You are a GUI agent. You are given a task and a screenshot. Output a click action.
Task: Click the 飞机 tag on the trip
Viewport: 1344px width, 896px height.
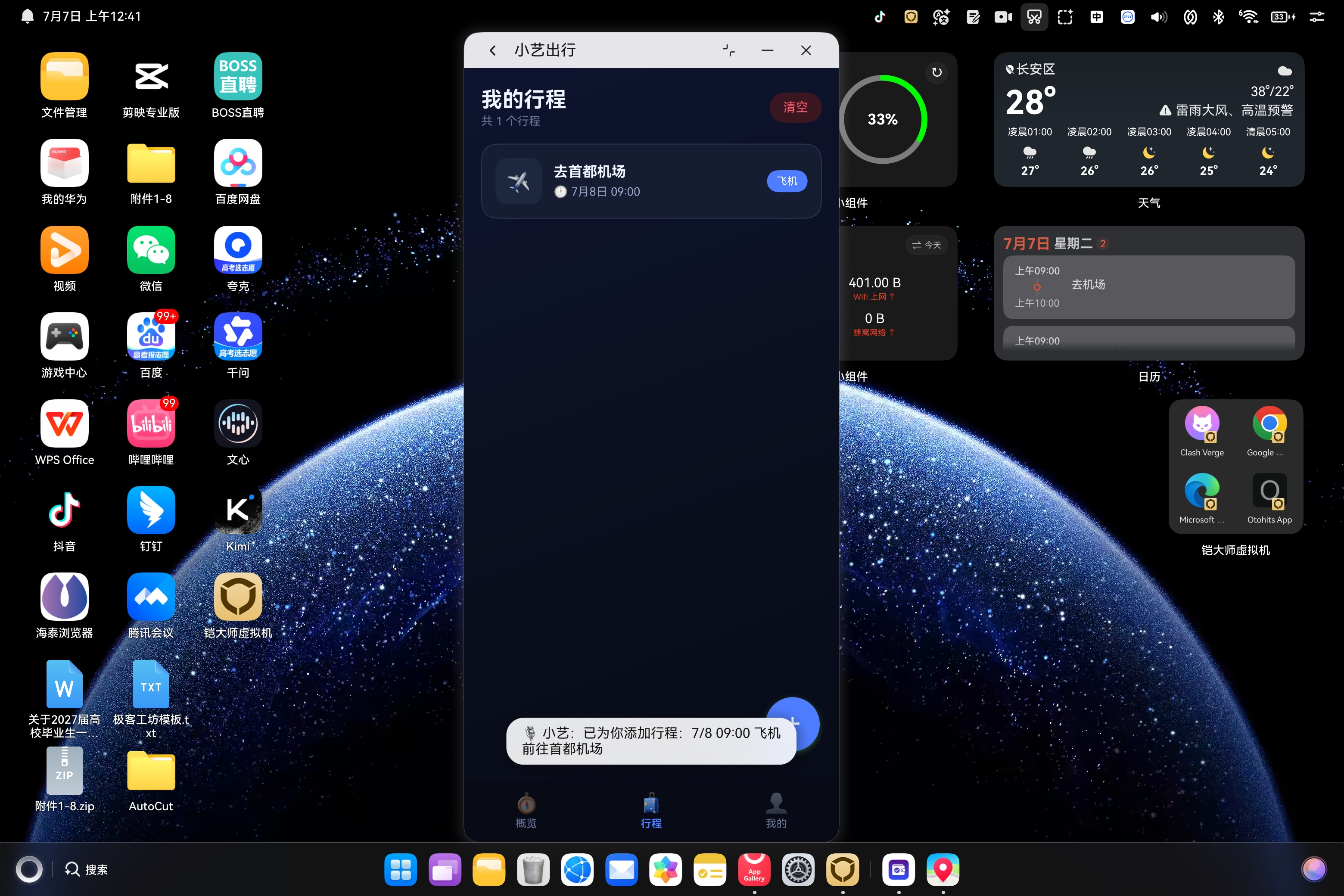point(787,181)
